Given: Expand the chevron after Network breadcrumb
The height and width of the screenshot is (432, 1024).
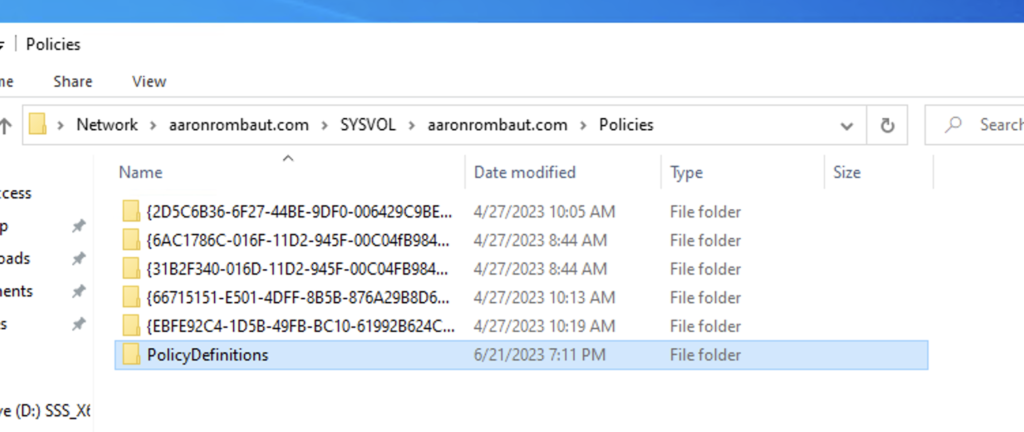Looking at the screenshot, I should (x=152, y=125).
